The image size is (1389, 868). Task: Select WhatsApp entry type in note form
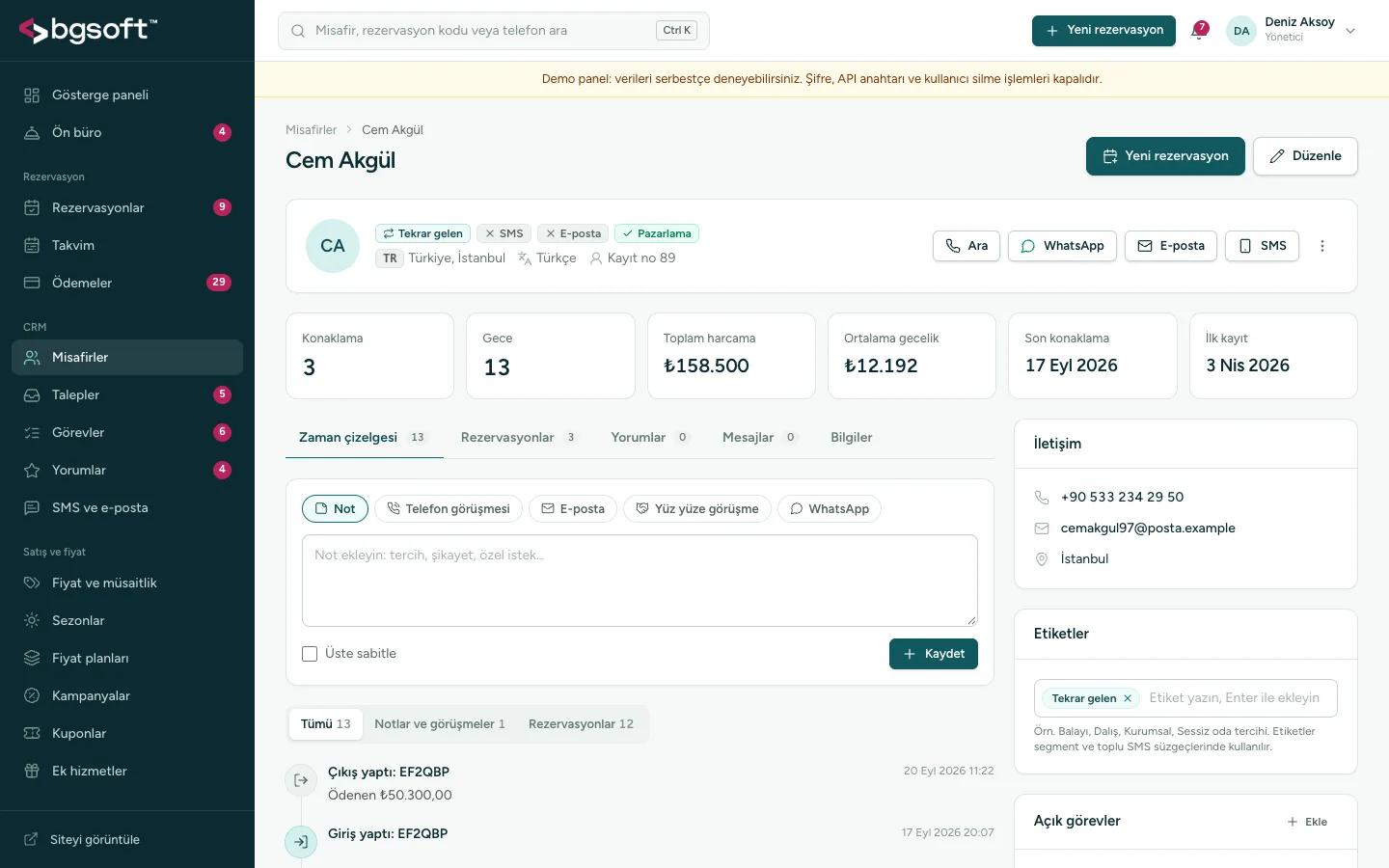pos(830,508)
